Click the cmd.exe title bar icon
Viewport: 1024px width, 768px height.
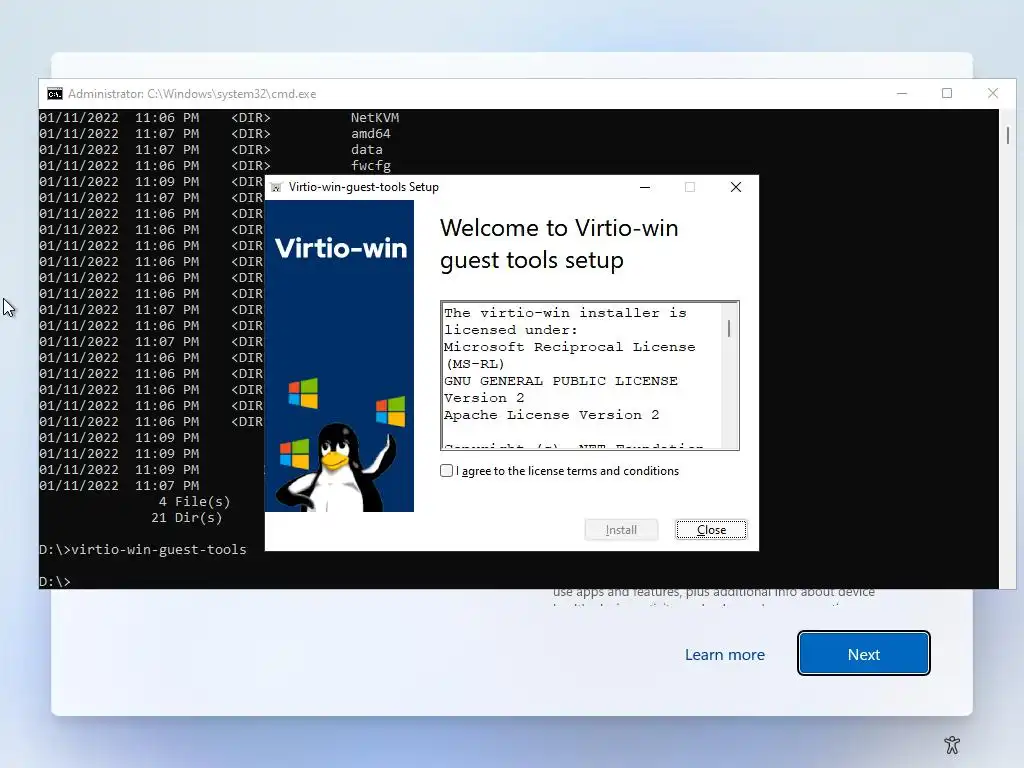coord(55,94)
